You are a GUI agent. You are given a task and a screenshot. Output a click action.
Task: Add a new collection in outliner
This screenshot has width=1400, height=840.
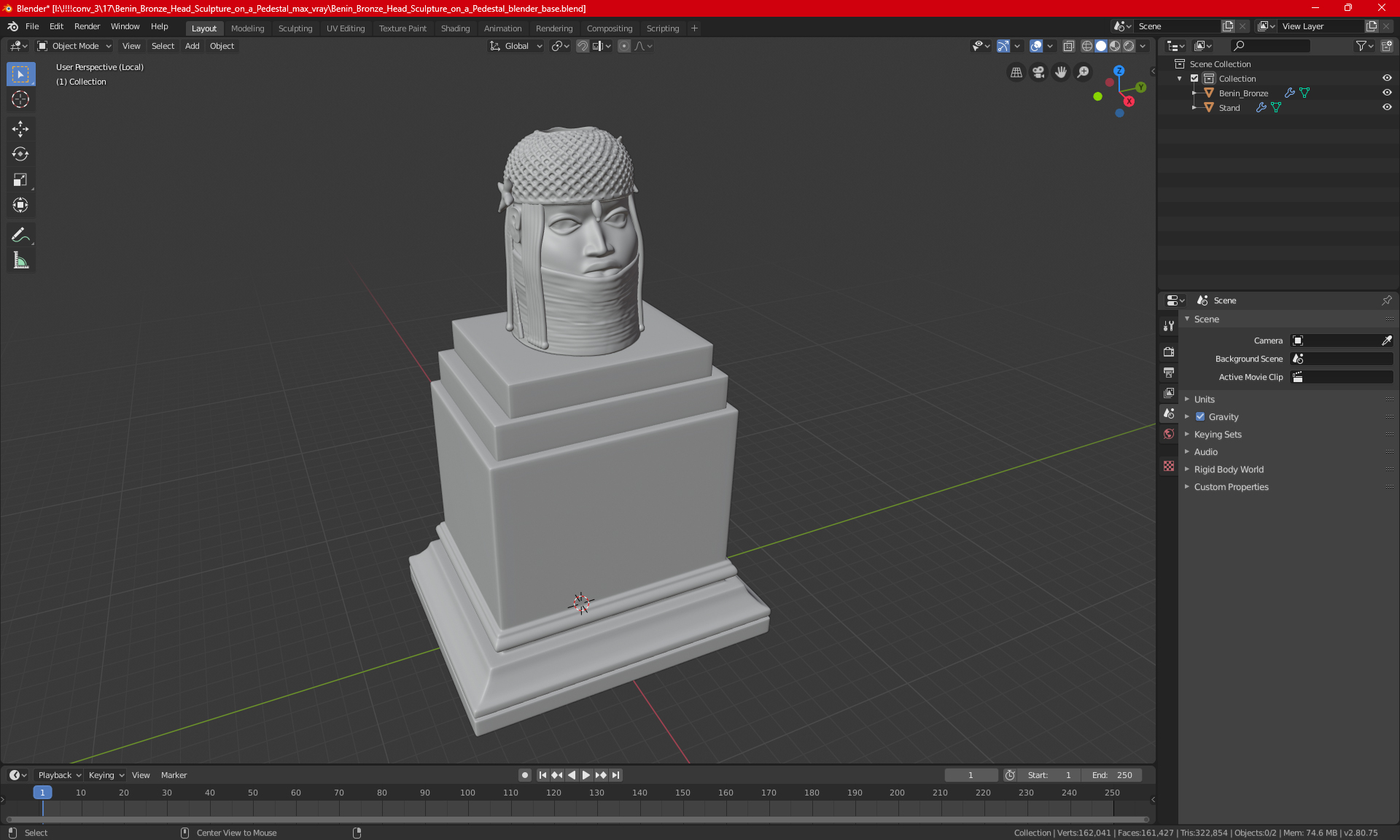(1386, 46)
